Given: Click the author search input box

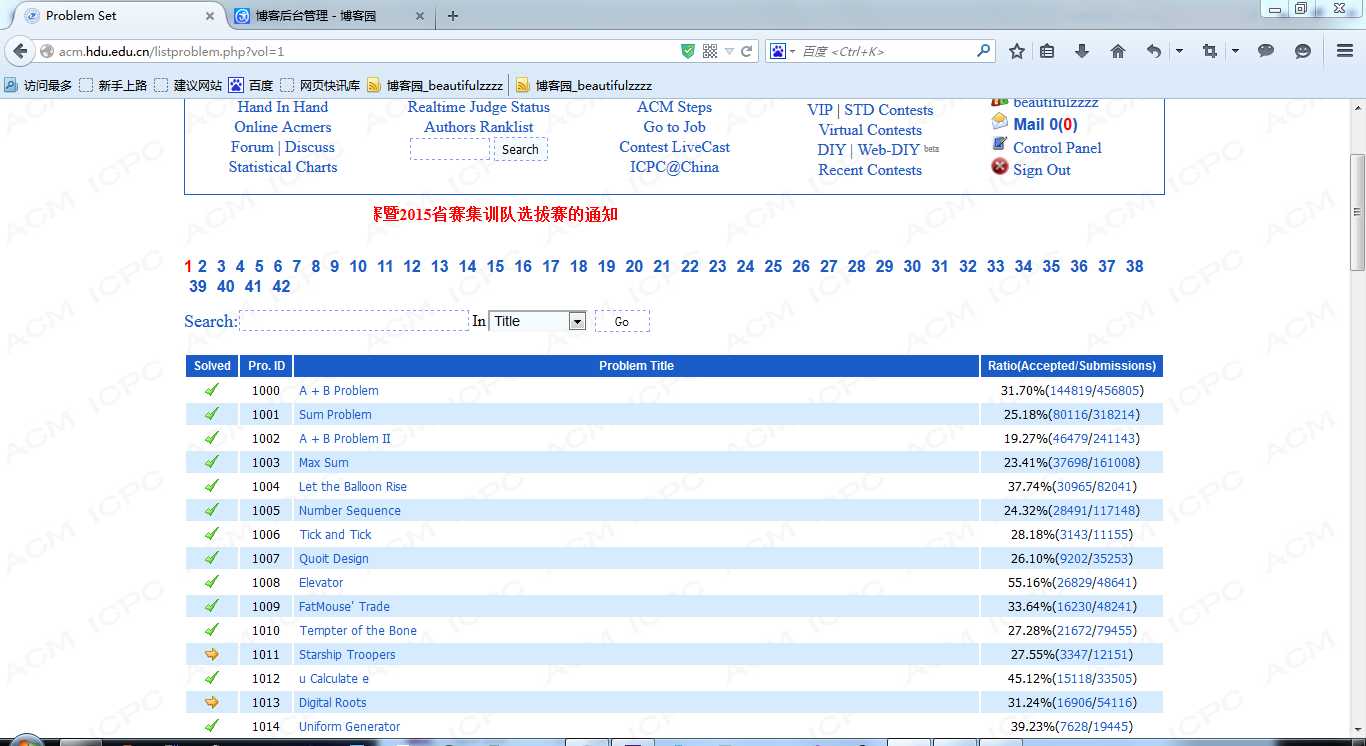Looking at the screenshot, I should click(x=450, y=149).
